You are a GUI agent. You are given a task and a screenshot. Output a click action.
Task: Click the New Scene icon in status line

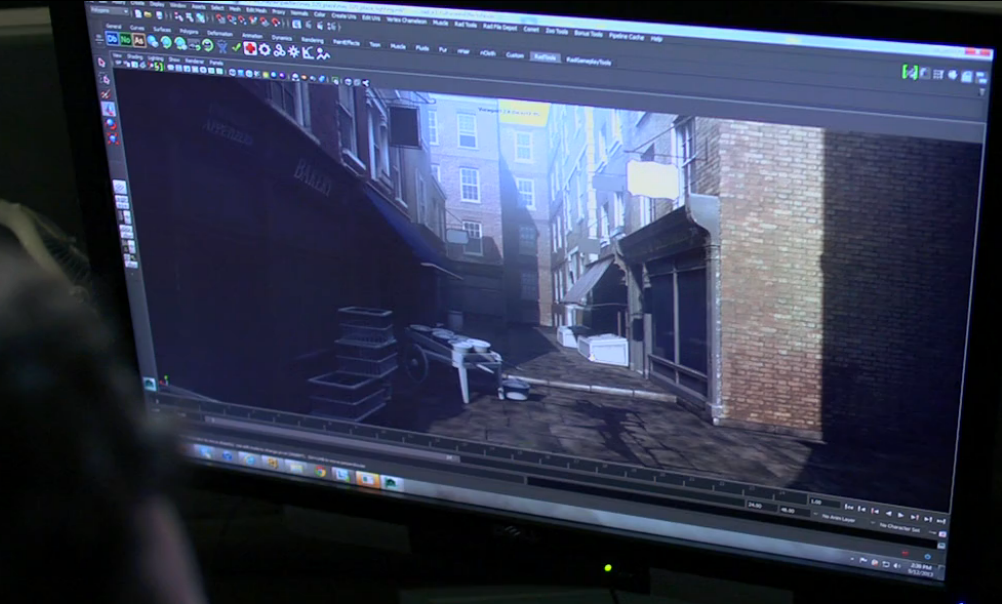[138, 14]
